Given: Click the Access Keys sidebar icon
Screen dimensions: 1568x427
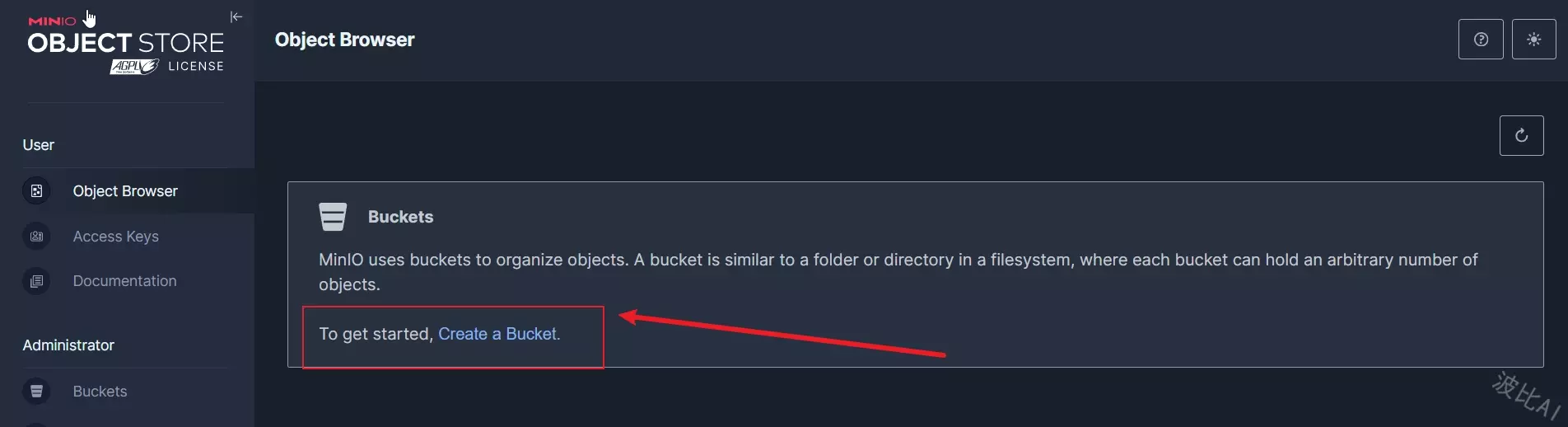Looking at the screenshot, I should point(36,237).
